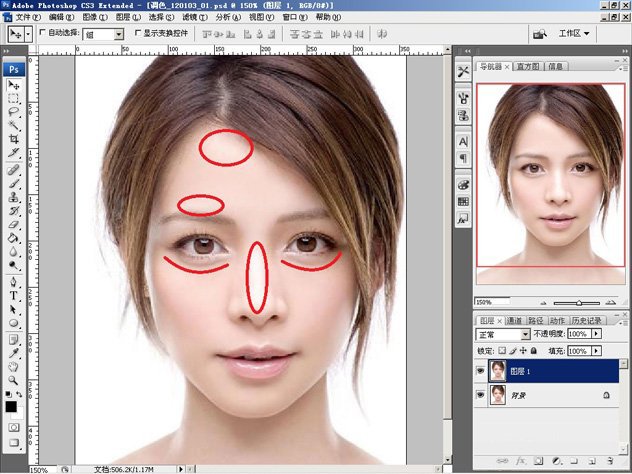632x474 pixels.
Task: Select the Move tool in the toolbox
Action: tap(14, 86)
